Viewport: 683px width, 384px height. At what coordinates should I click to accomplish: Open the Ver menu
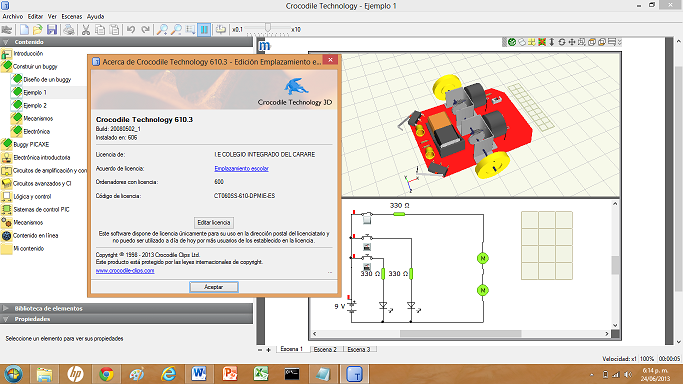click(x=52, y=17)
